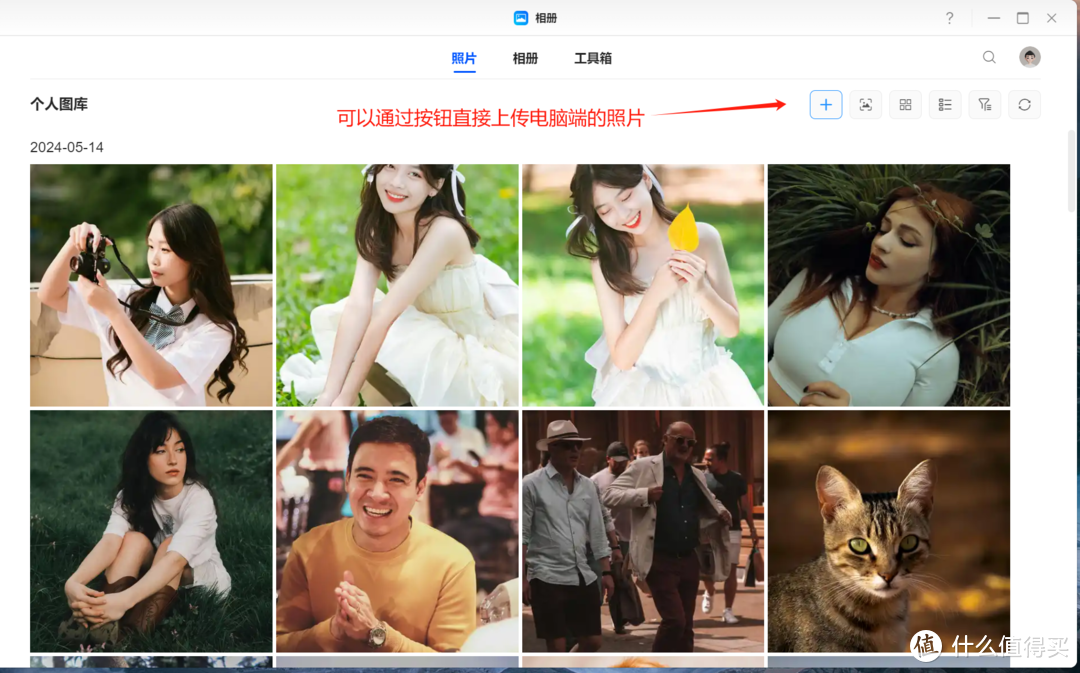
Task: Select the 照片 tab
Action: point(464,58)
